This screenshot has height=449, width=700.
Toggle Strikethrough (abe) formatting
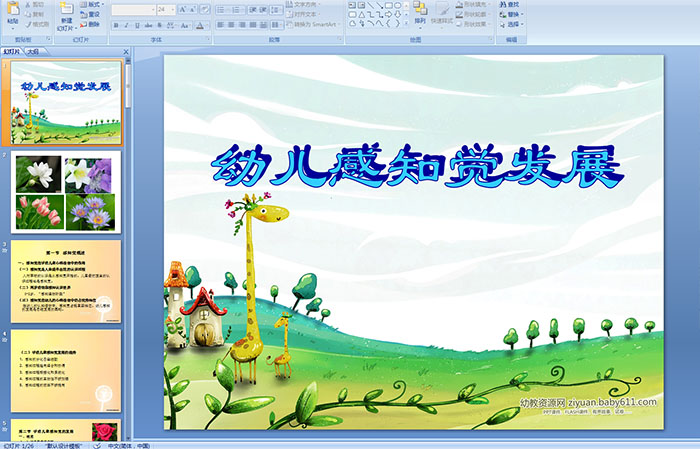pos(148,25)
